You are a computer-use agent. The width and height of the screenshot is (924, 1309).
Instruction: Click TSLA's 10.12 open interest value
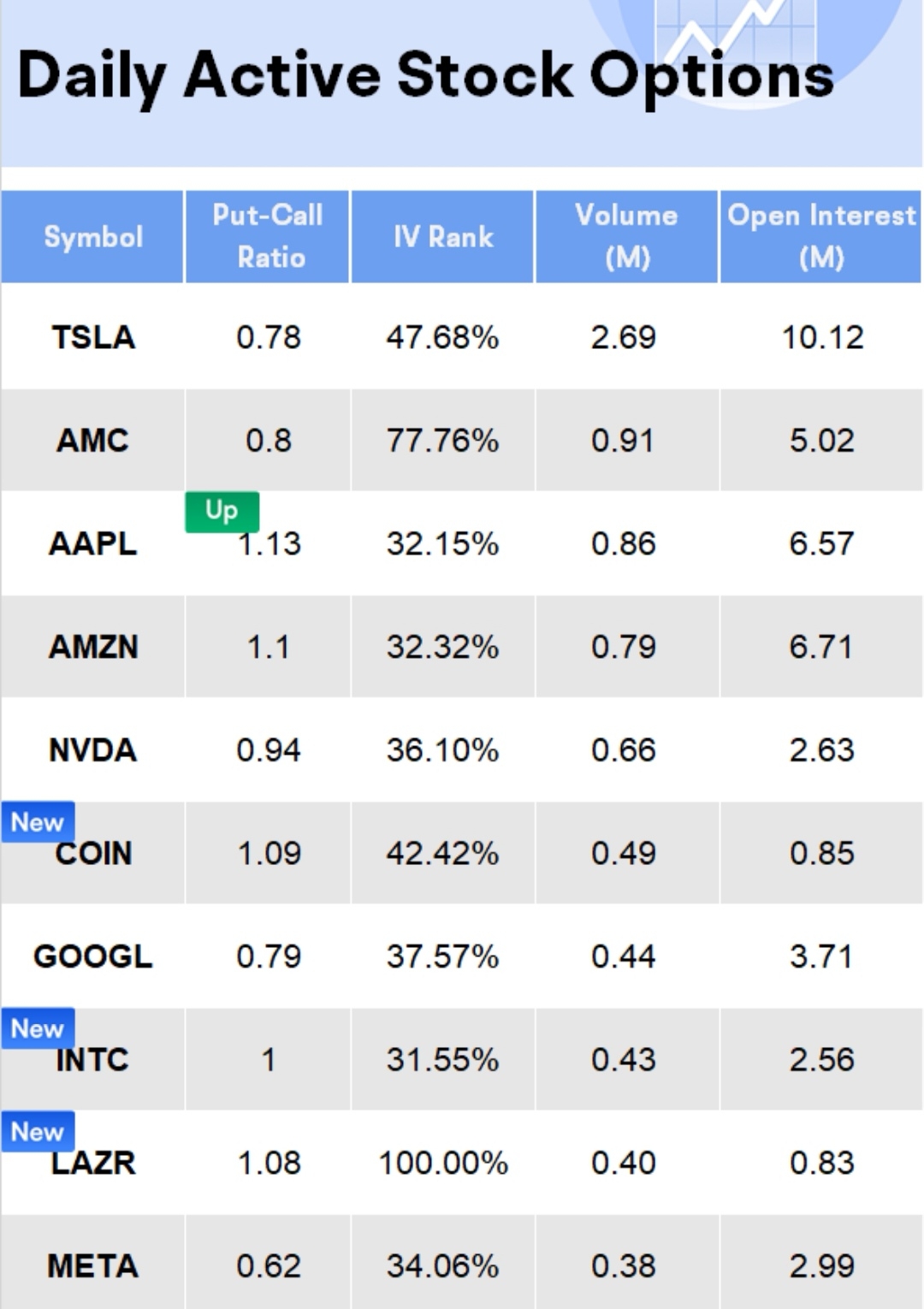point(821,337)
